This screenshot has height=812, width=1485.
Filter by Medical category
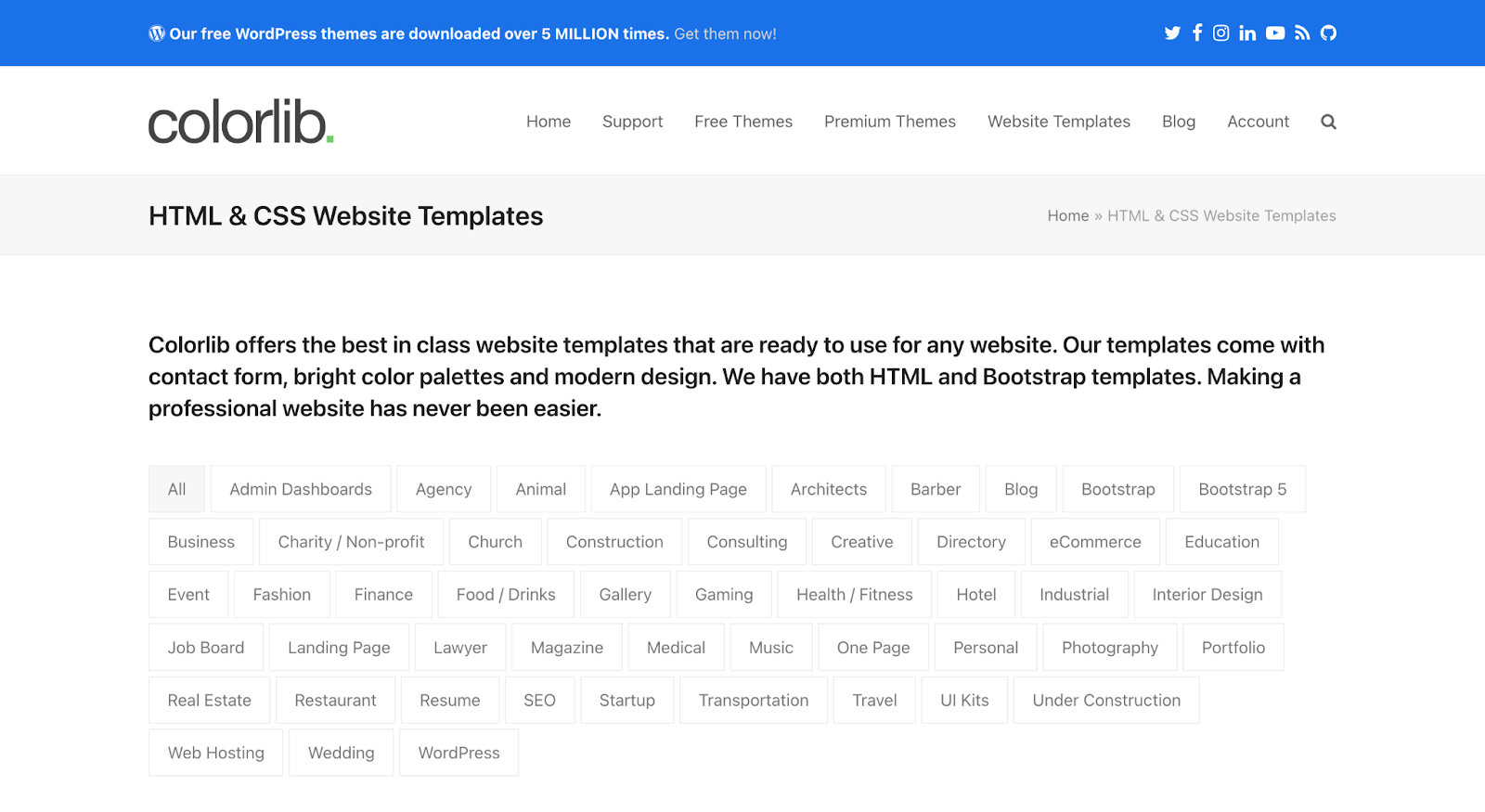pyautogui.click(x=676, y=648)
